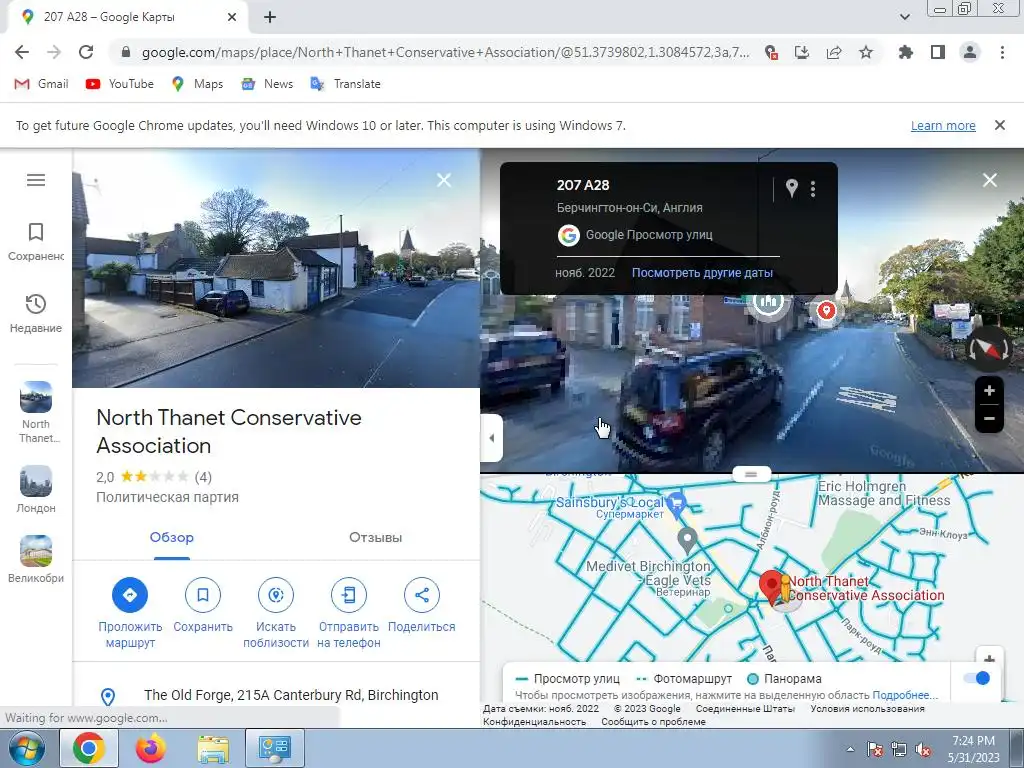Click the share page icon in address bar
1024x768 pixels.
point(834,52)
